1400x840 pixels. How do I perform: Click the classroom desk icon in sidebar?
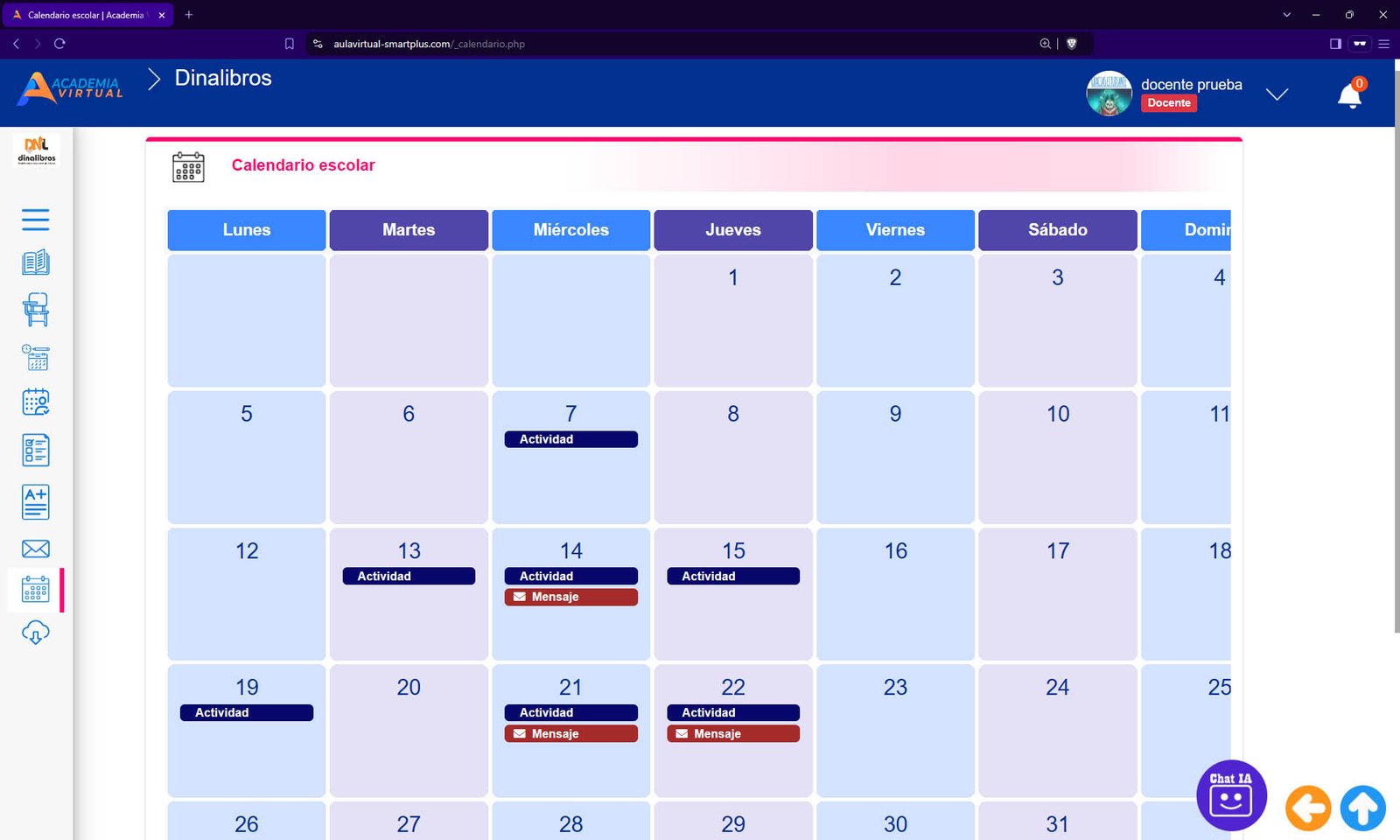click(x=35, y=310)
